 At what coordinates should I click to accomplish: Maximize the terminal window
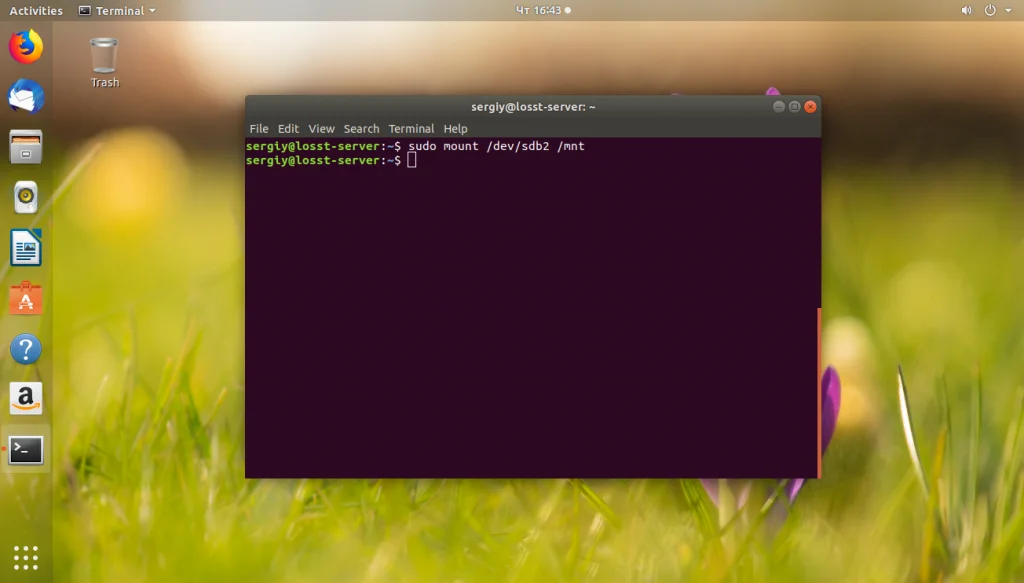tap(794, 106)
